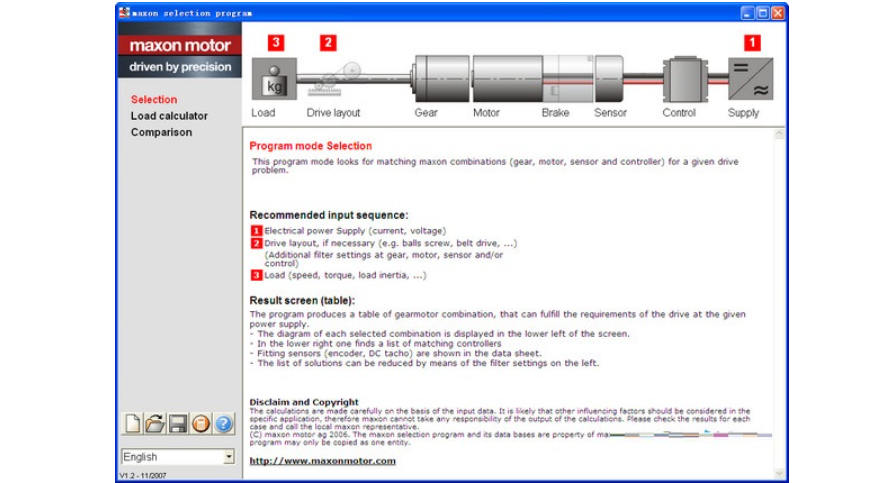Open the orange calculator icon
This screenshot has height=483, width=894.
coord(200,424)
